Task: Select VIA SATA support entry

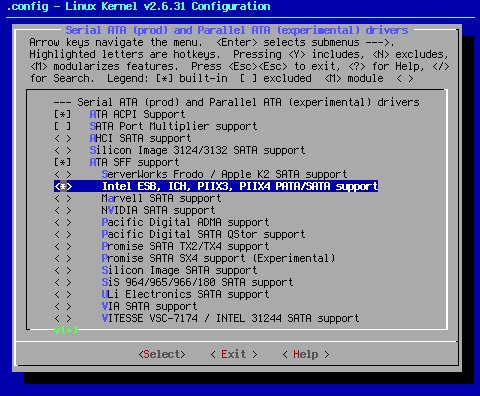Action: (x=149, y=306)
